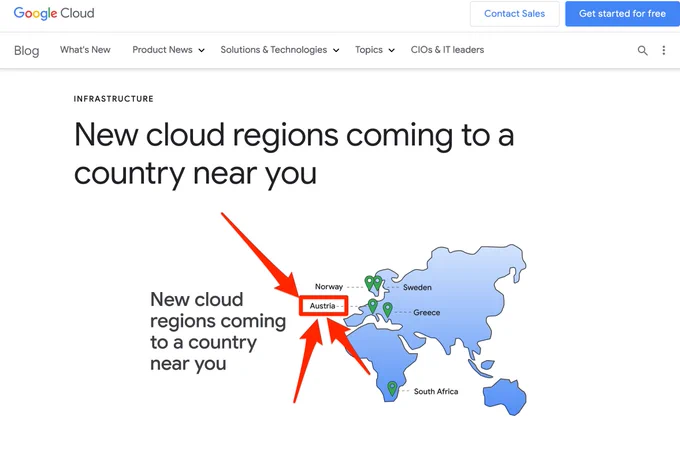Click the South Africa map label
The image size is (680, 459).
click(x=436, y=391)
